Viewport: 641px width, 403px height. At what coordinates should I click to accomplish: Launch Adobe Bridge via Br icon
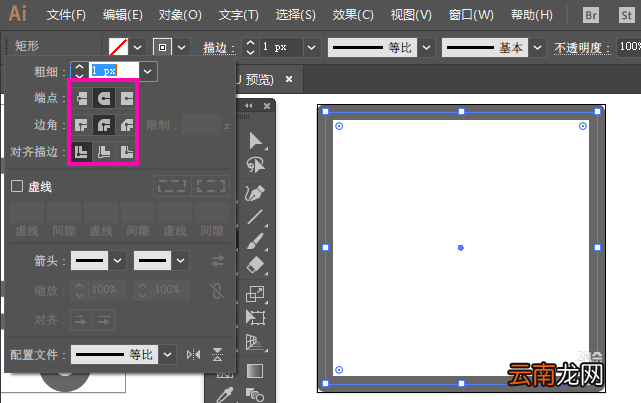click(591, 16)
